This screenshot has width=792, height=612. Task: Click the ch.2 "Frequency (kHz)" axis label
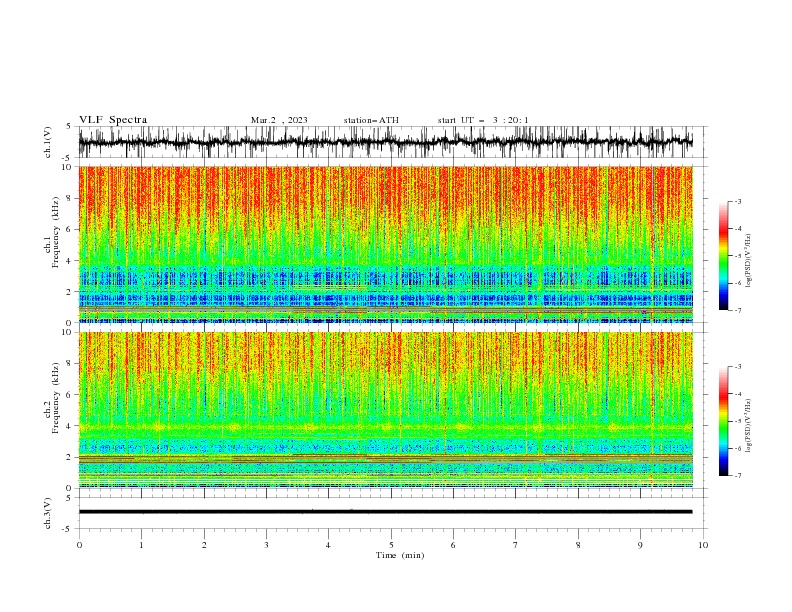[56, 398]
